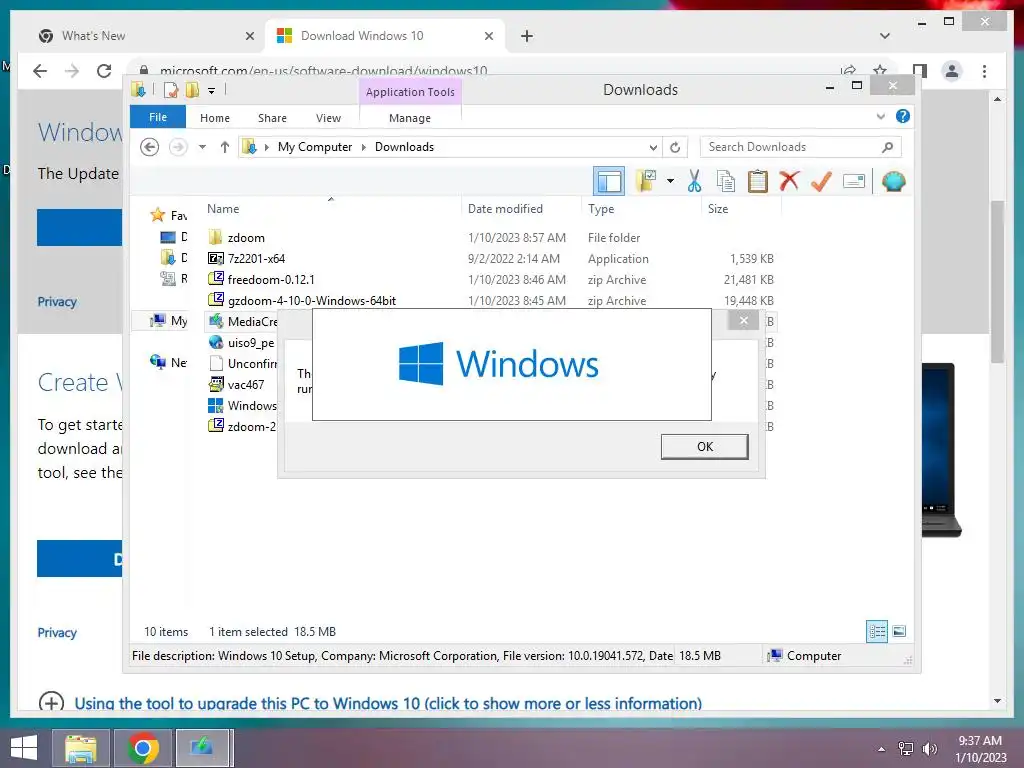Expand the folder options dropdown arrow
The image size is (1024, 768).
(x=670, y=181)
